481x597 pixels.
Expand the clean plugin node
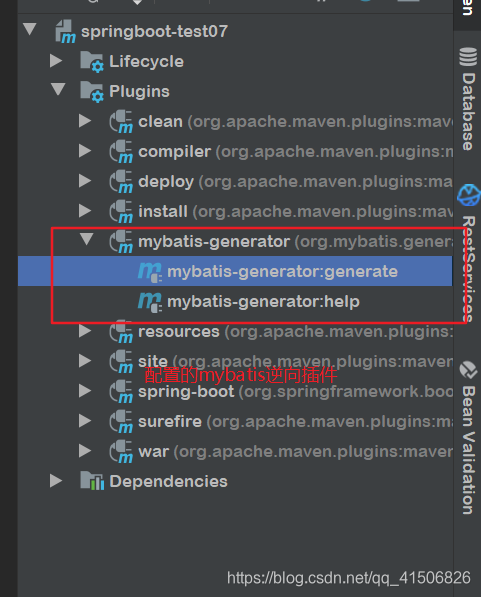[x=85, y=121]
